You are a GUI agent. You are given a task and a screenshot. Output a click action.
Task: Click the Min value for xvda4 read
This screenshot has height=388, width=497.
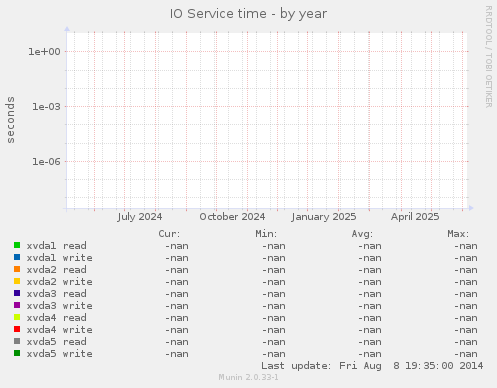click(274, 318)
